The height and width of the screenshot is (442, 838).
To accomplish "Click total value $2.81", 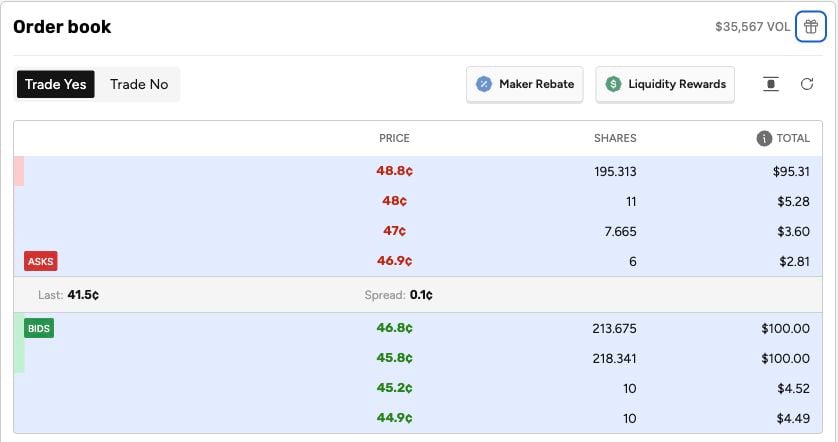I will click(794, 261).
